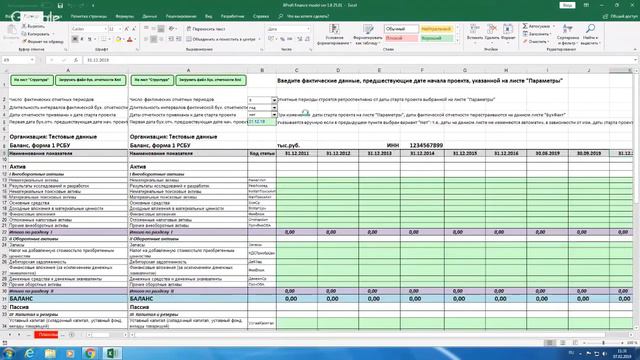Apply Формат по образцу painter
640x360 pixels.
click(x=42, y=41)
